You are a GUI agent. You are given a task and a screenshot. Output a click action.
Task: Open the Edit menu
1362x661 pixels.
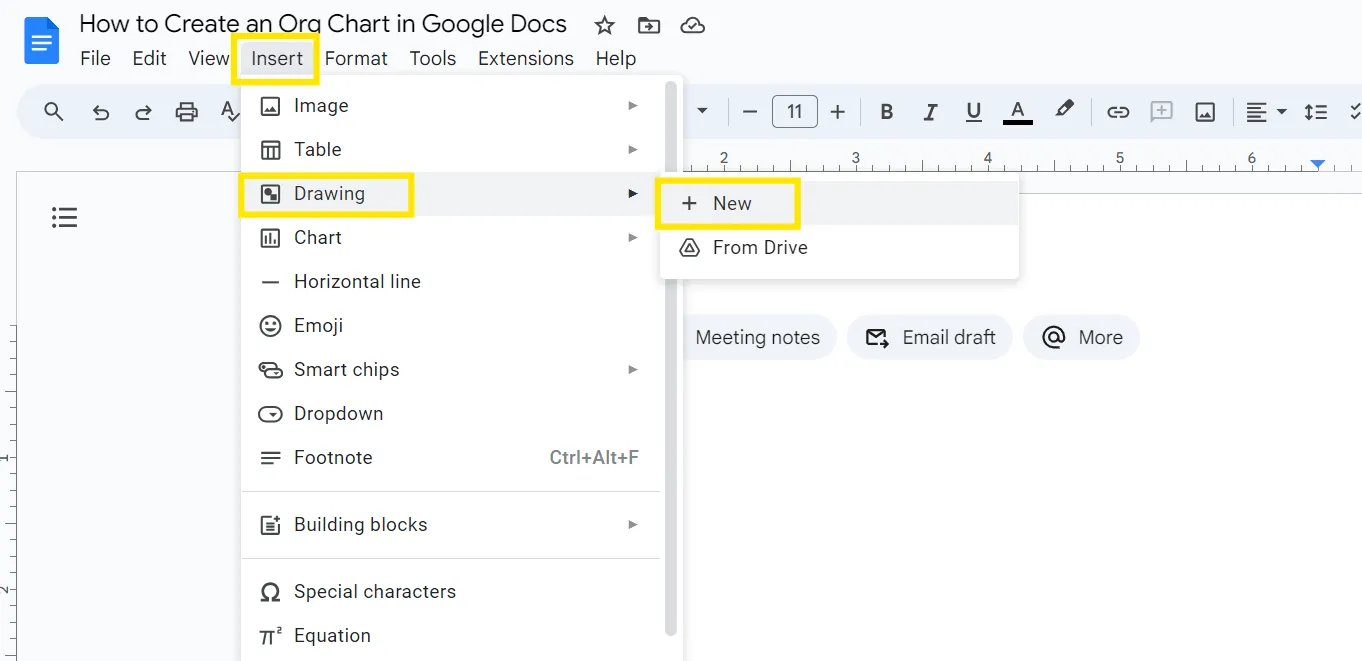point(150,59)
